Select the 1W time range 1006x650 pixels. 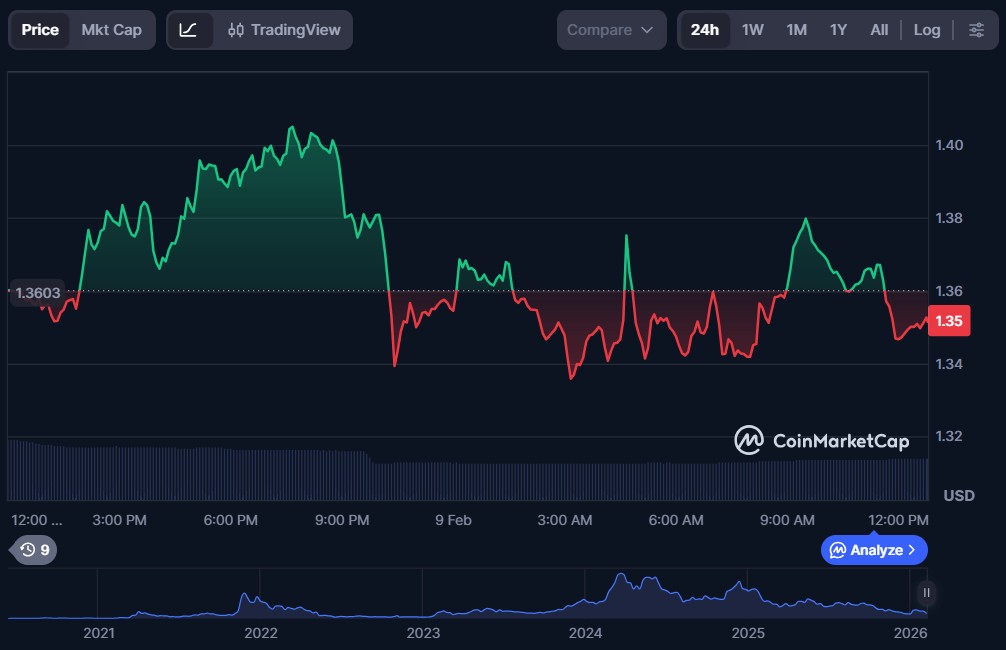753,30
